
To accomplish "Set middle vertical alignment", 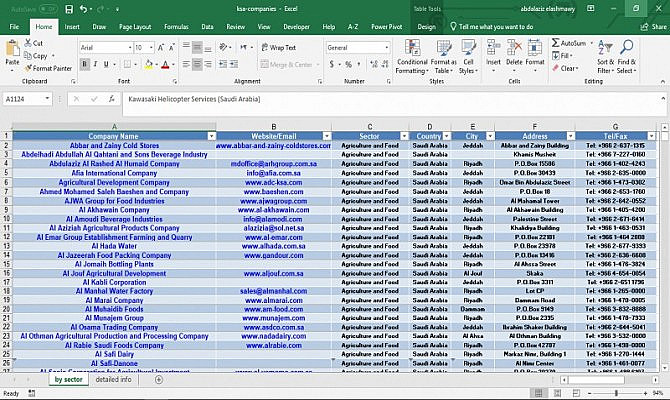I will click(x=197, y=47).
